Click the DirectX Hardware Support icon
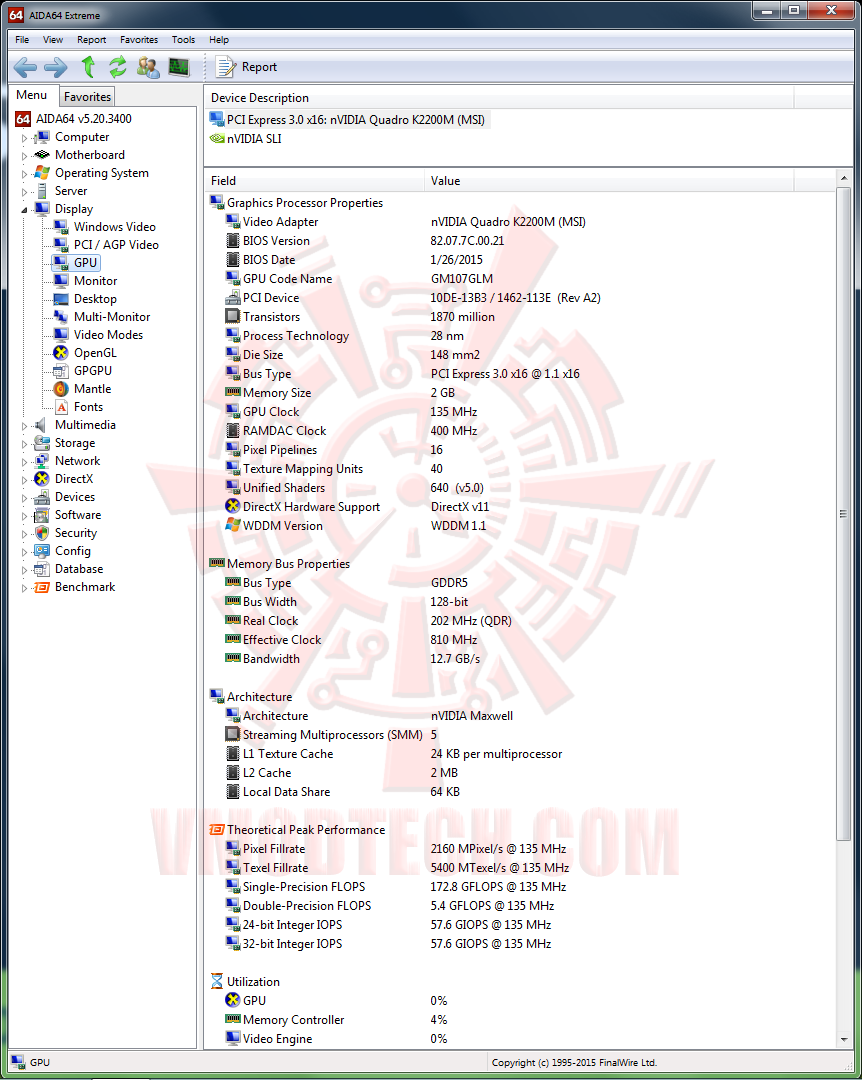 point(233,506)
